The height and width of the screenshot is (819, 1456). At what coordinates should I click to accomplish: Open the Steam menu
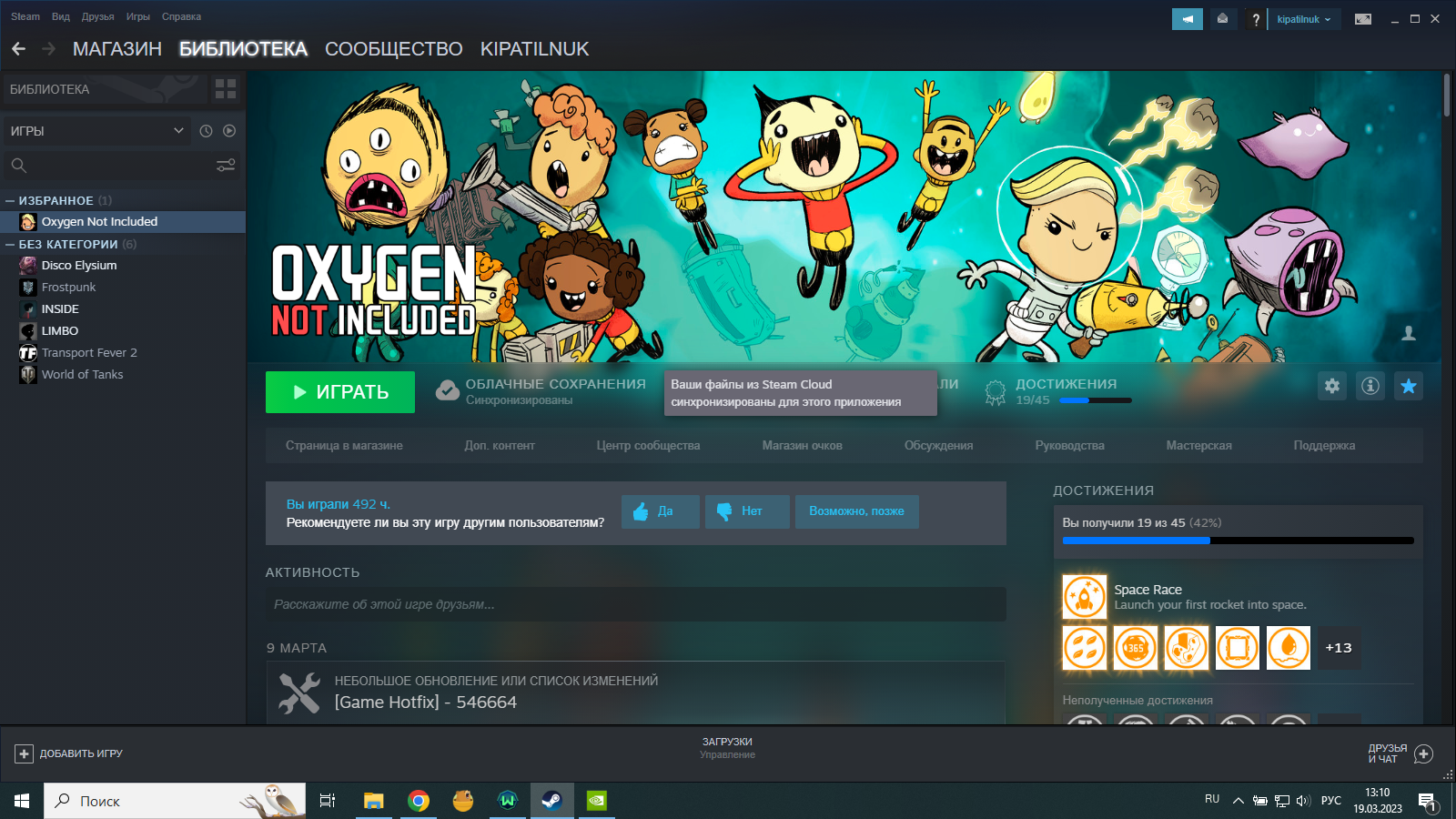25,16
